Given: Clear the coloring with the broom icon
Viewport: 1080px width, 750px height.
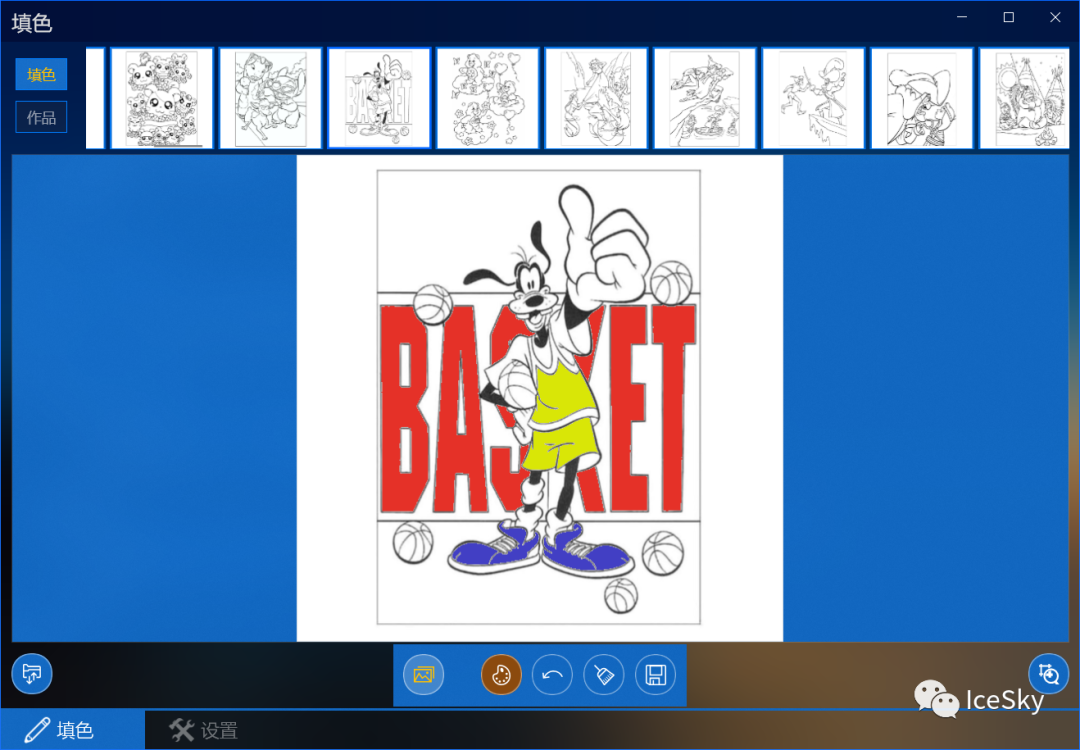Looking at the screenshot, I should (603, 675).
